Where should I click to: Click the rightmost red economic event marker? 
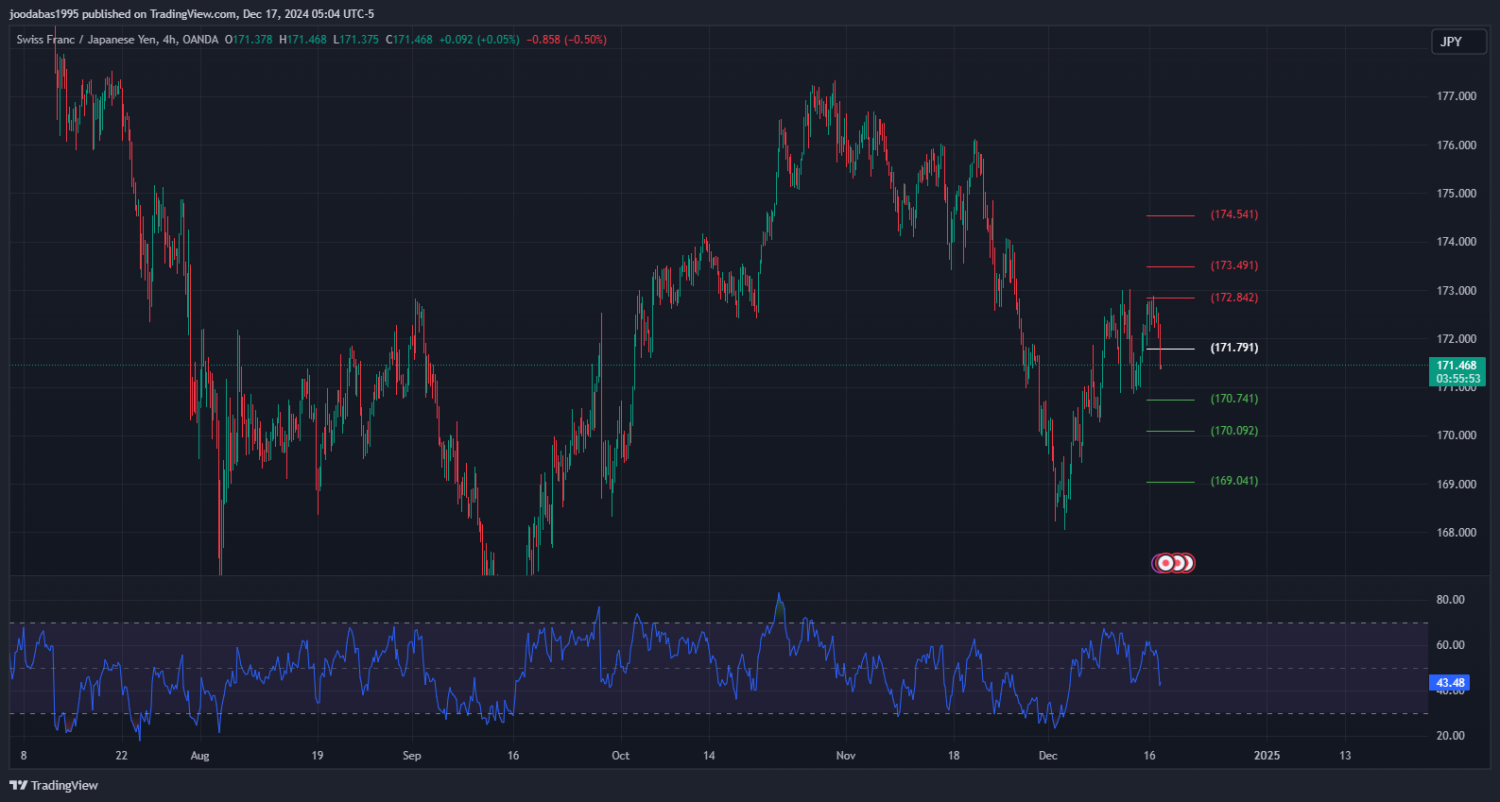(x=1187, y=563)
